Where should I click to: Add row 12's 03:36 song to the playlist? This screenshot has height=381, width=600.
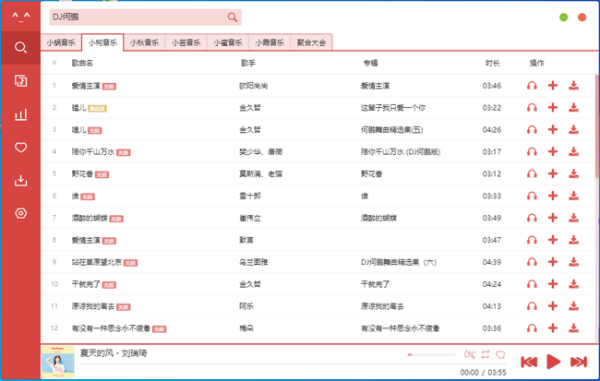[553, 328]
